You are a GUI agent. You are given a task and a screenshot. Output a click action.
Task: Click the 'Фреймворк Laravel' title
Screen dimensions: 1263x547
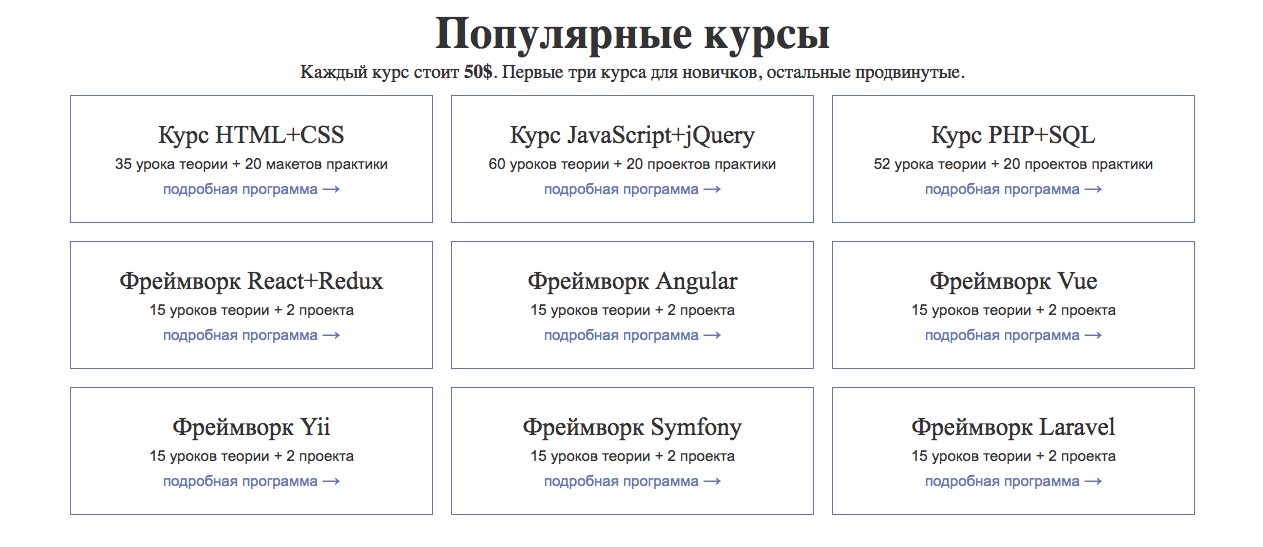tap(1013, 427)
